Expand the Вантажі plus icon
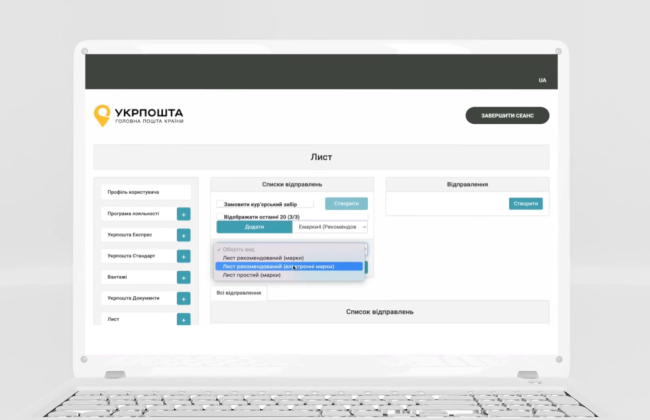650x420 pixels. [183, 277]
